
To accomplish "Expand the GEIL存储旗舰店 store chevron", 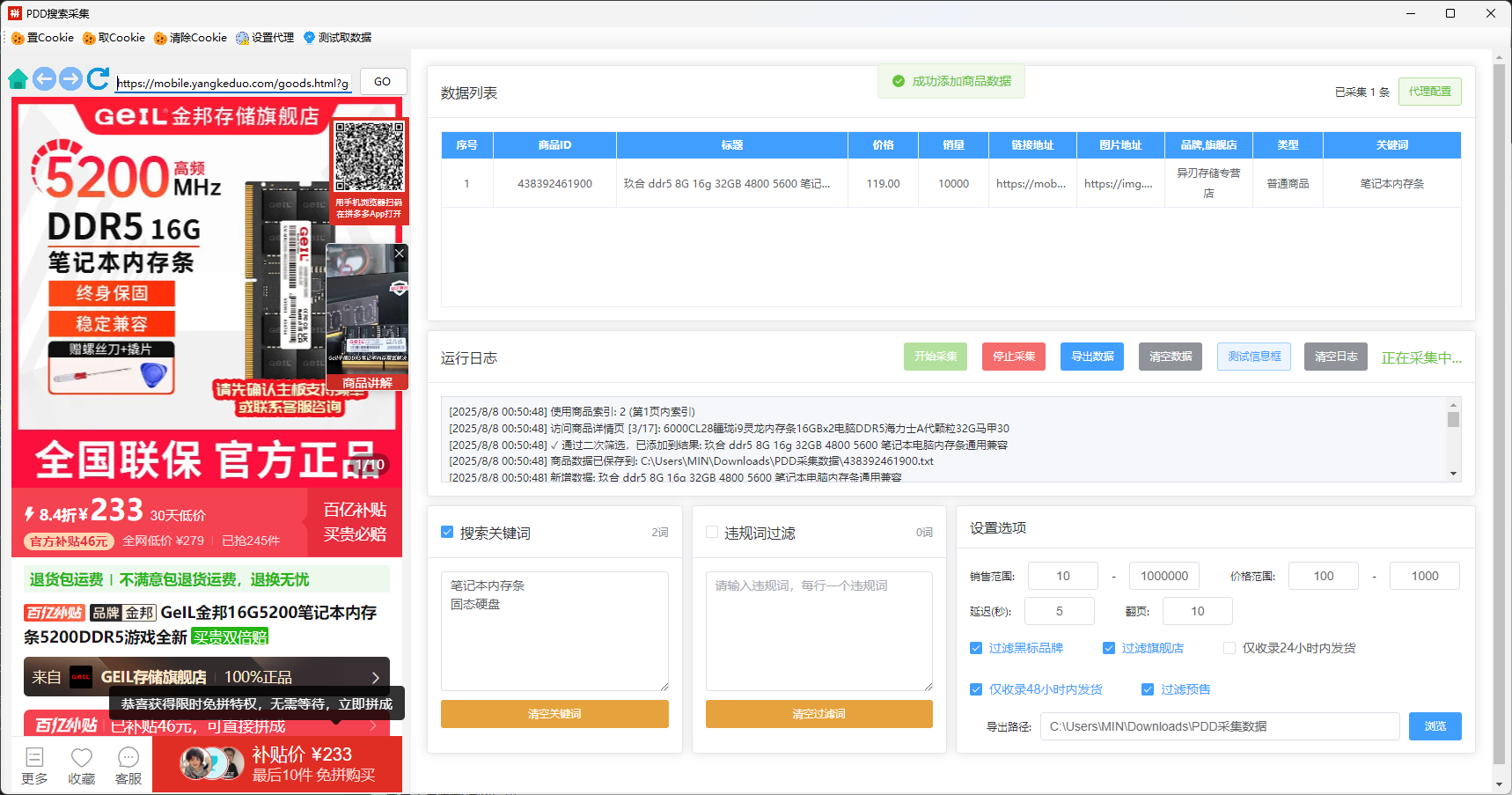I will click(376, 677).
